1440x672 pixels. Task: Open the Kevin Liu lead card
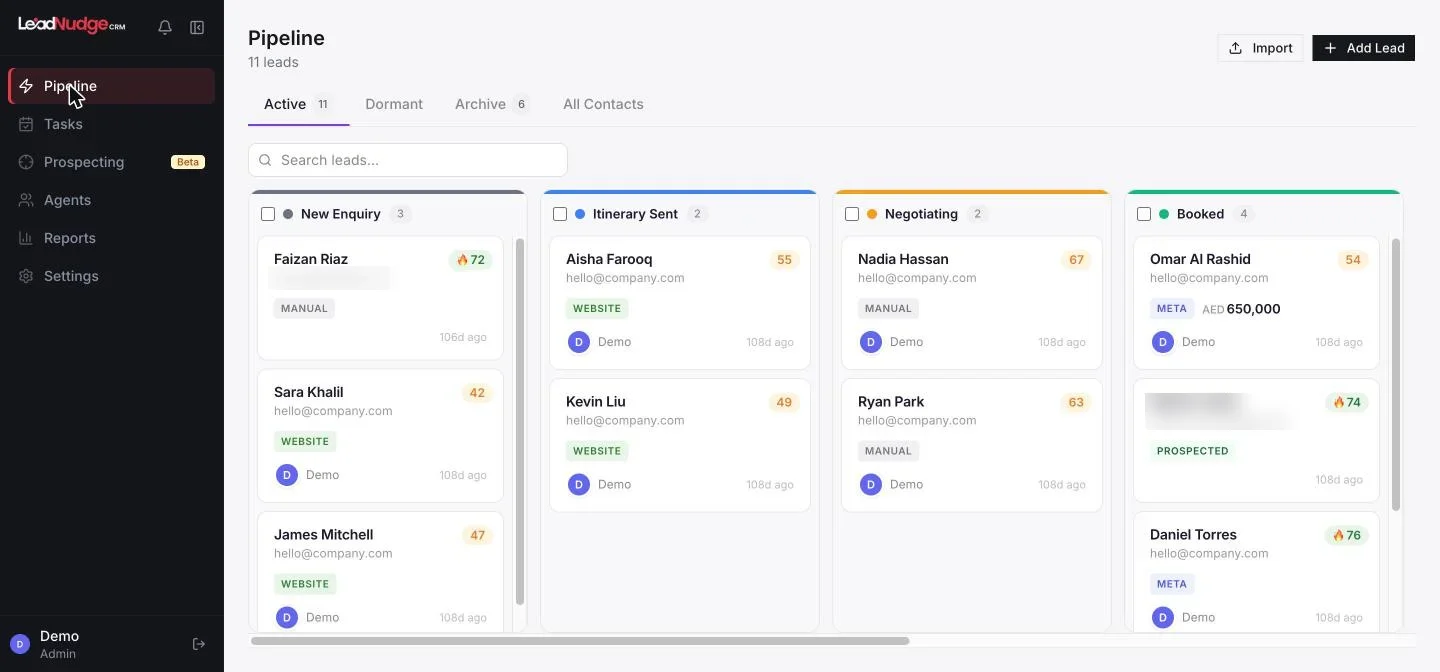(680, 445)
